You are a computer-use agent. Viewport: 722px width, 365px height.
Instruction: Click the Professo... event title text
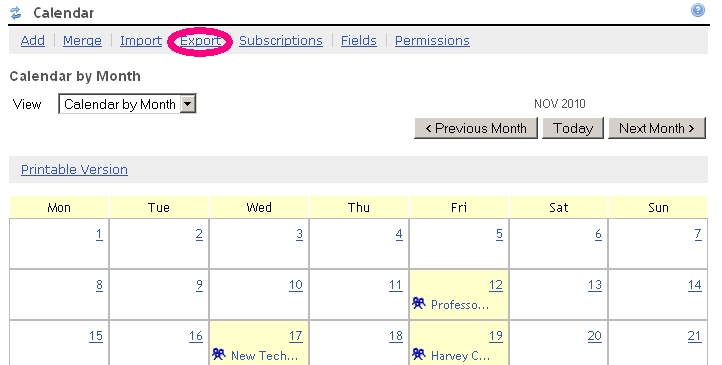pyautogui.click(x=460, y=305)
